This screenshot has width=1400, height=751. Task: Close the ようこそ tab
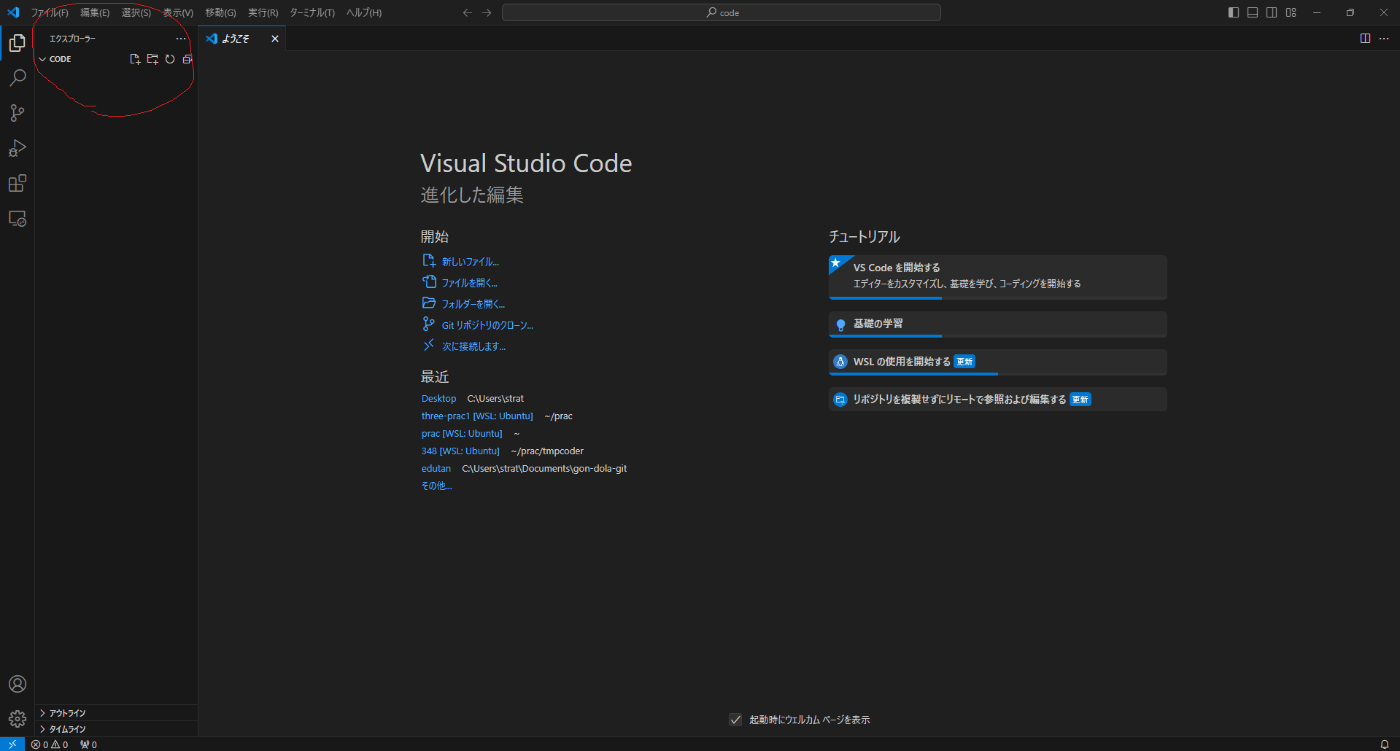pyautogui.click(x=275, y=38)
